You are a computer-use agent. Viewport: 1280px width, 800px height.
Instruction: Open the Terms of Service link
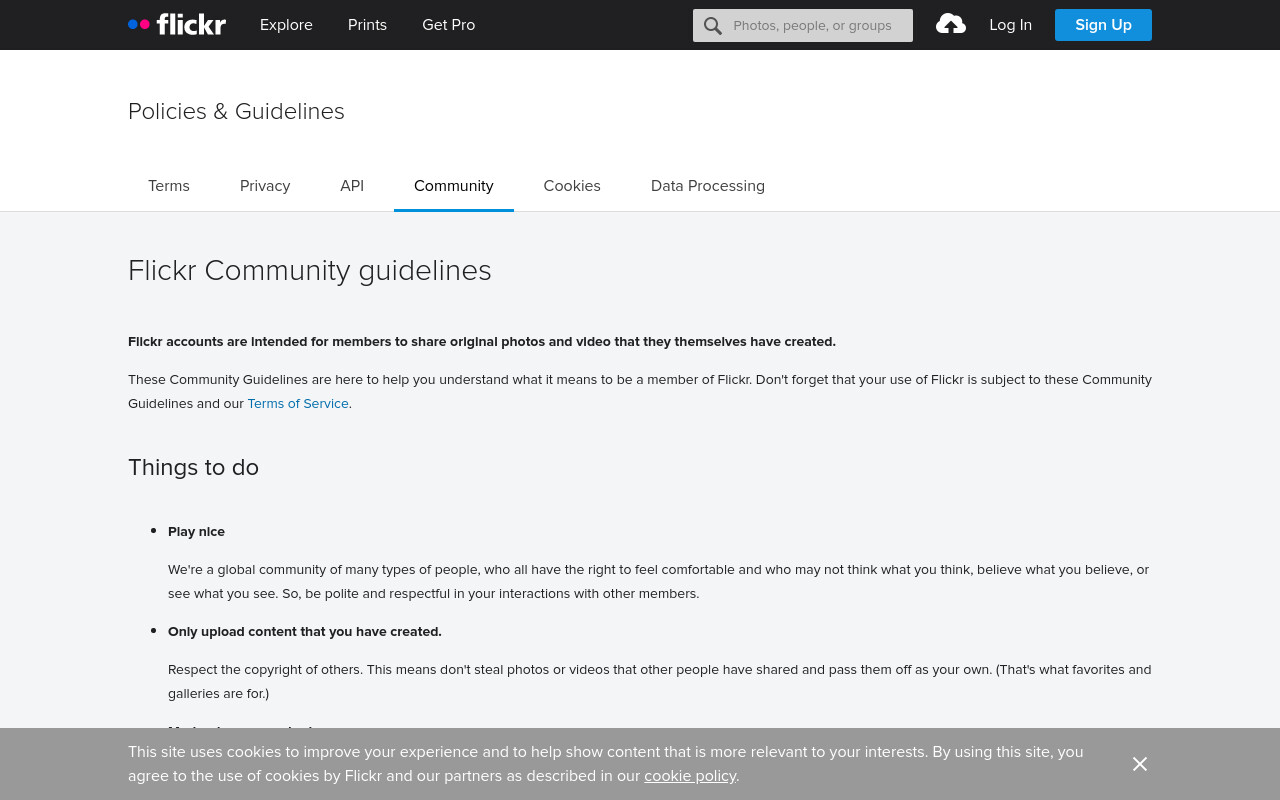[x=298, y=404]
